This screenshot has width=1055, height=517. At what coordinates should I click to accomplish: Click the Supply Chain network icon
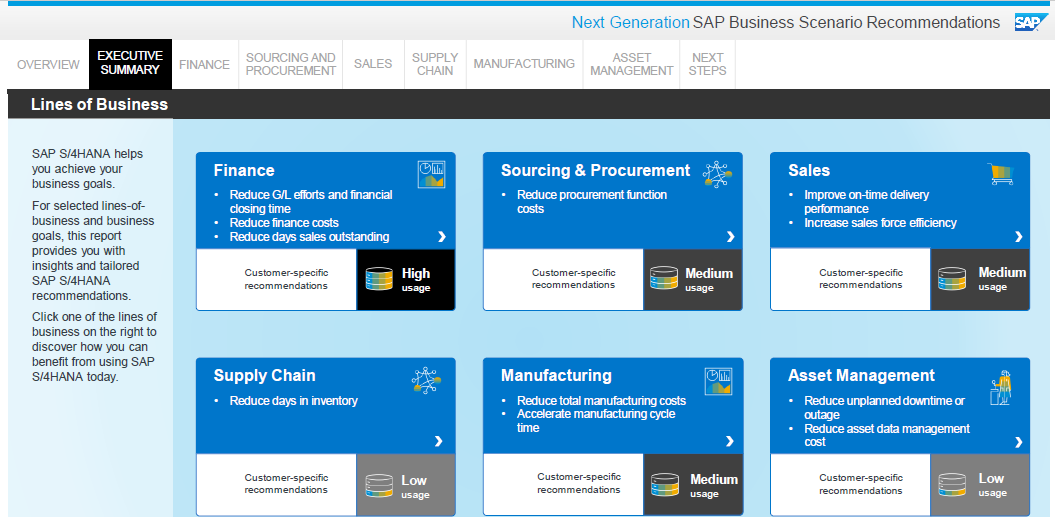tap(426, 380)
